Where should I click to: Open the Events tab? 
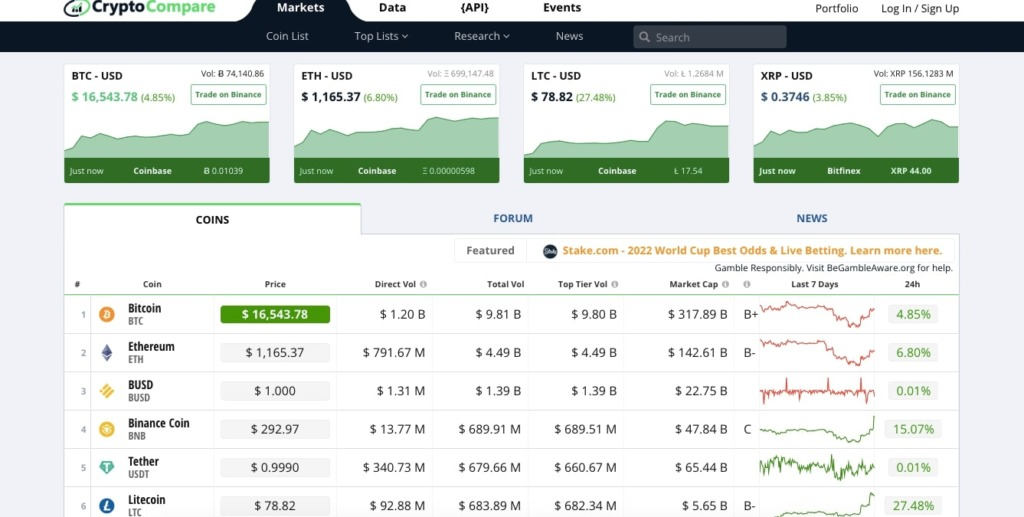pyautogui.click(x=562, y=8)
